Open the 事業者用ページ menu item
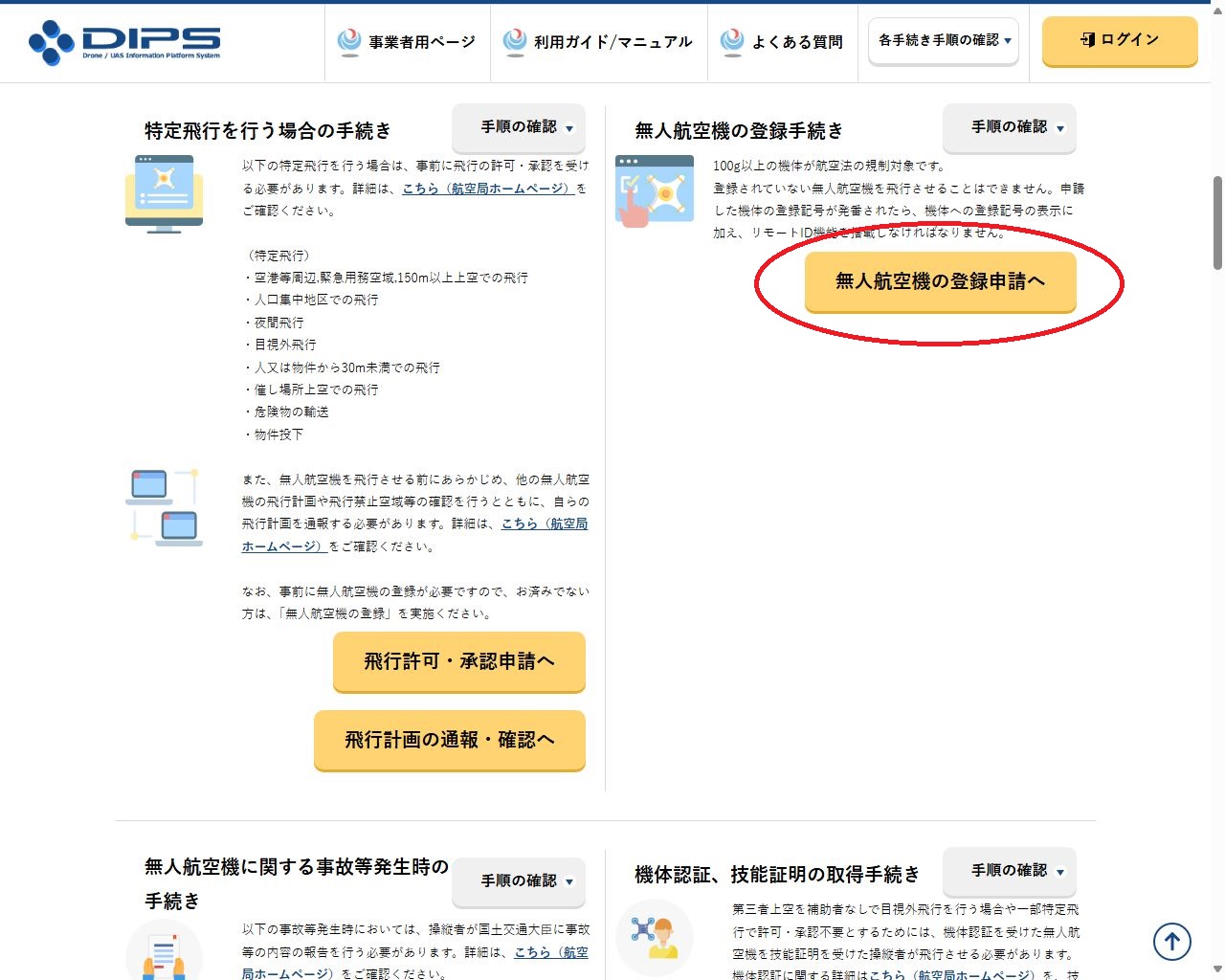Screen dimensions: 1225x980 click(x=408, y=42)
